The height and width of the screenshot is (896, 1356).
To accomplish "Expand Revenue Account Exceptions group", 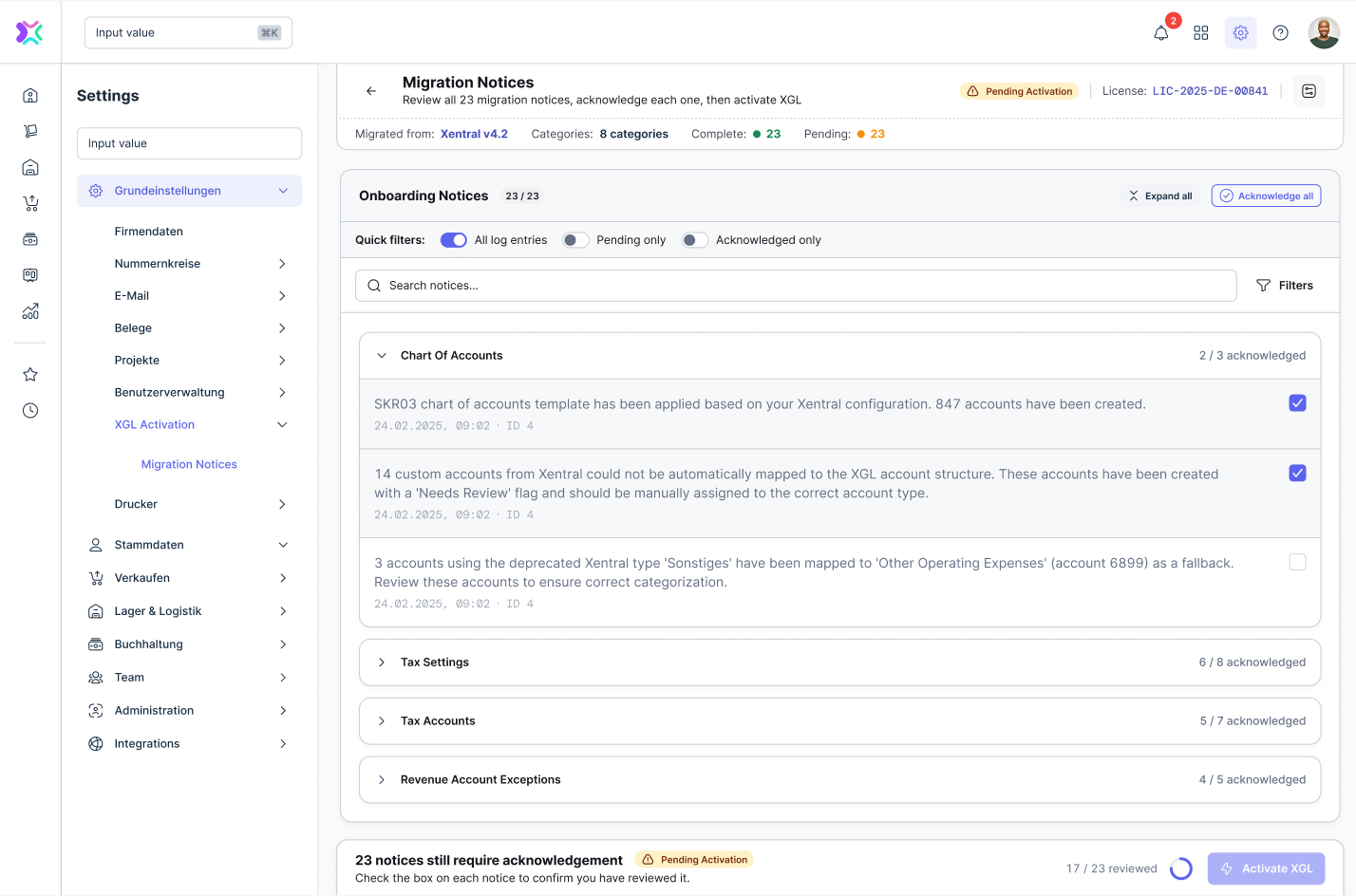I will pos(382,780).
